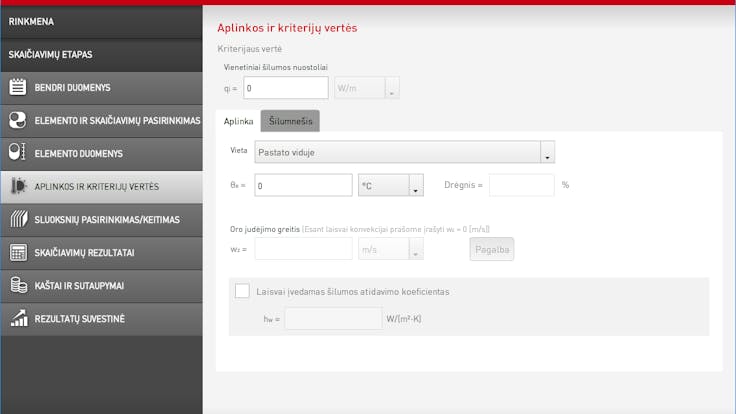The height and width of the screenshot is (414, 736).
Task: Click the Skaičiavimų rezultatai calculator icon
Action: coord(17,252)
